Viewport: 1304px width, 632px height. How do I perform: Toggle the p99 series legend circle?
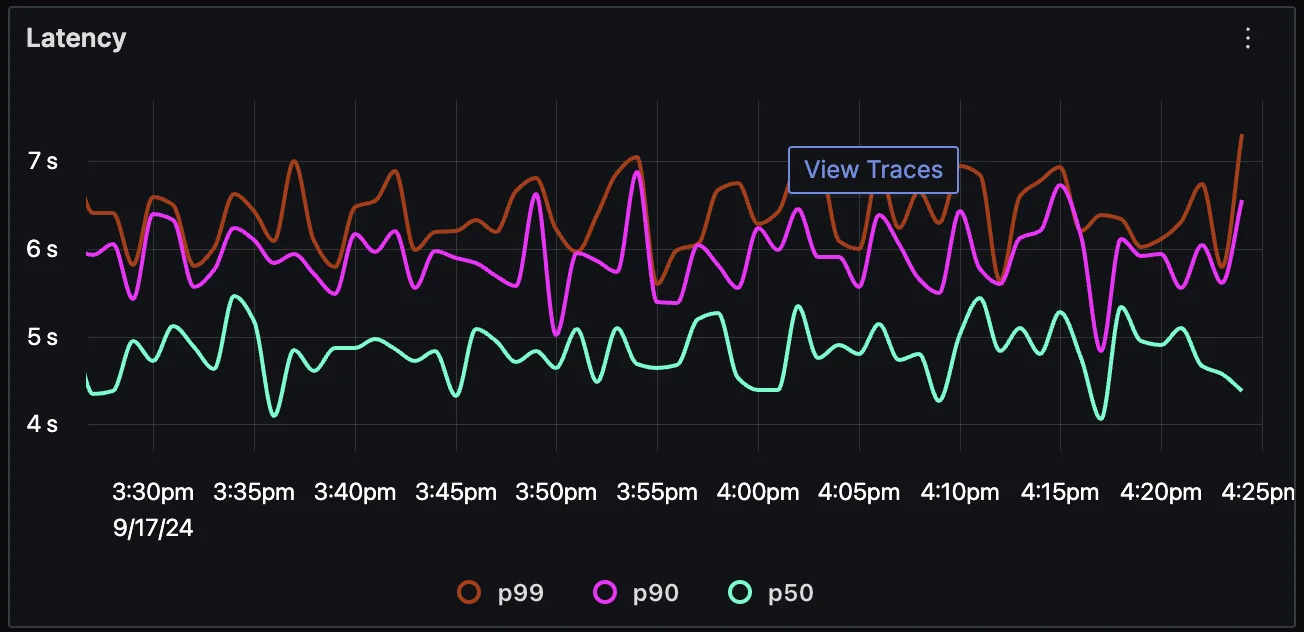(x=470, y=593)
